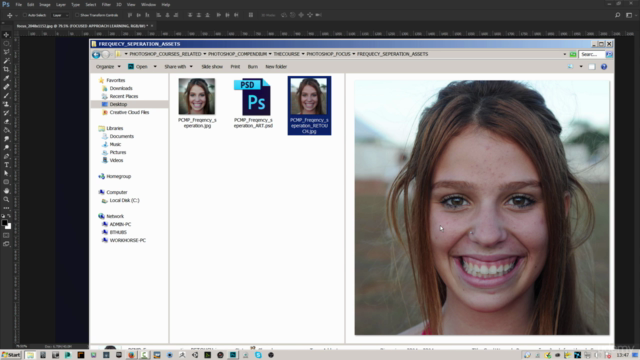
Task: Open address bar history dropdown arrow
Action: [565, 54]
